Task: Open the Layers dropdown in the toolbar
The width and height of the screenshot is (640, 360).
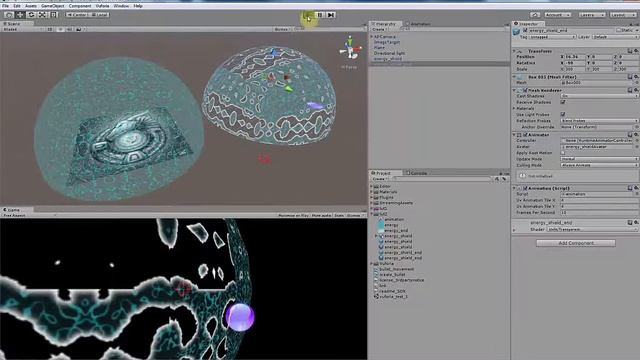Action: tap(592, 15)
